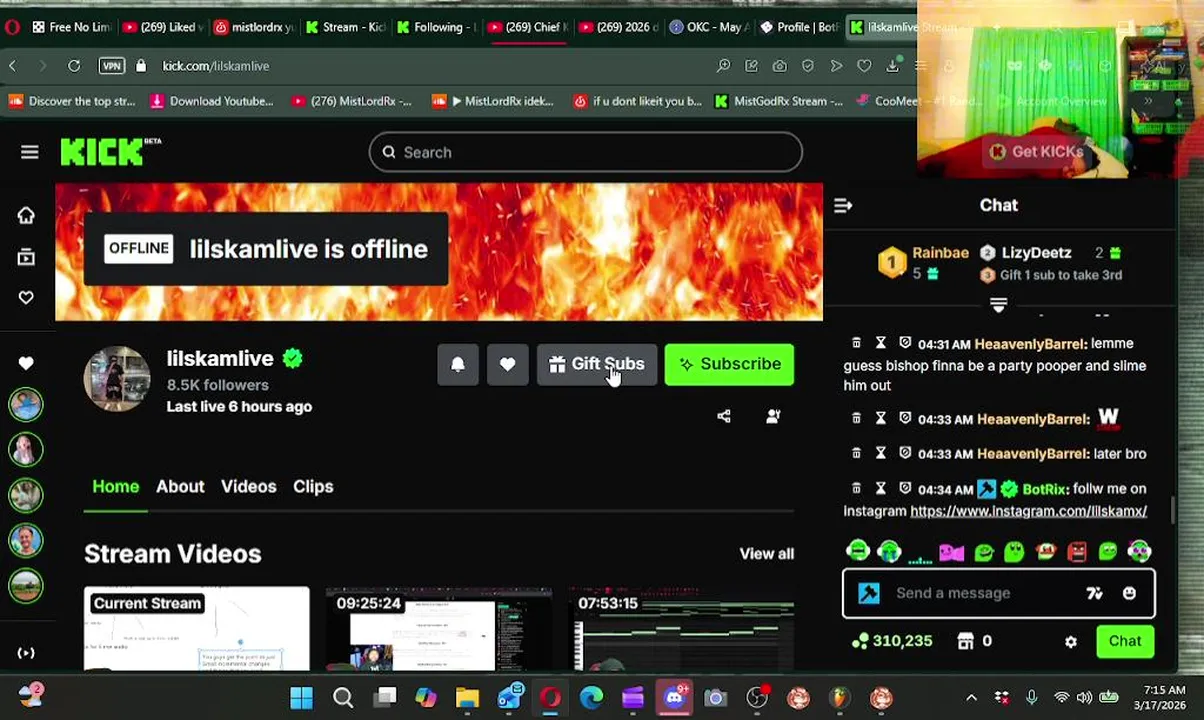This screenshot has height=720, width=1204.
Task: Click the Kick Search field
Action: tap(585, 152)
